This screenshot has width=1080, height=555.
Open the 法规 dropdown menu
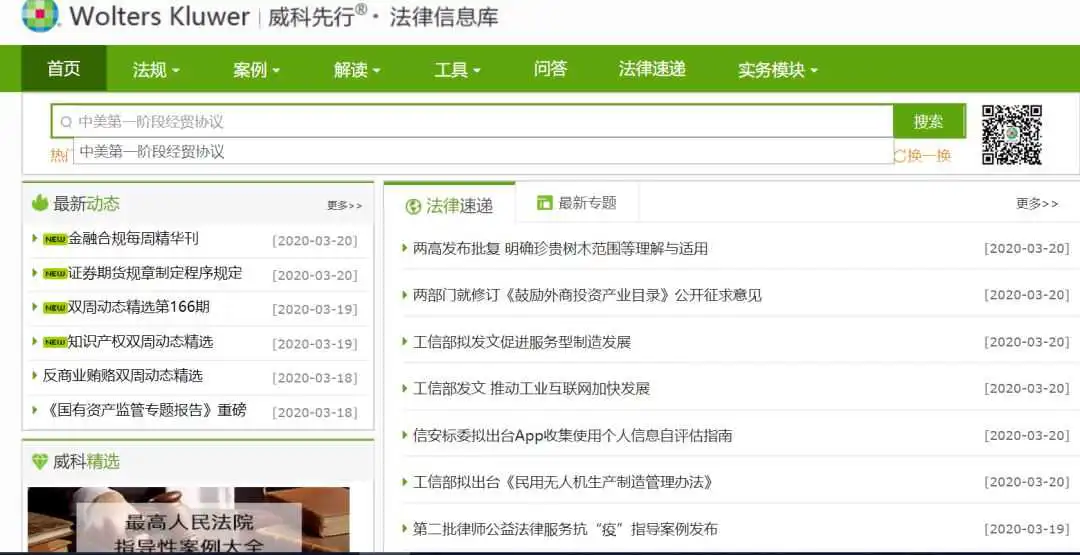click(156, 70)
